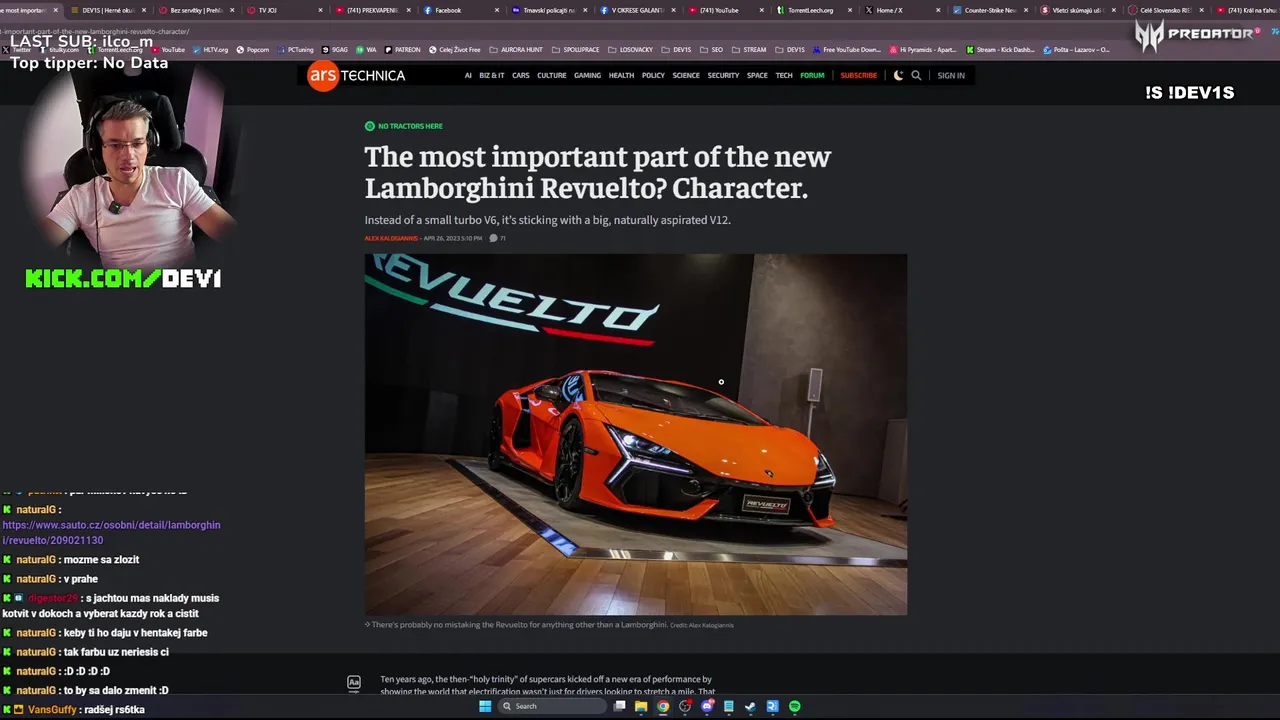1280x720 pixels.
Task: Switch to the TorrentLeech.org tab
Action: (x=810, y=10)
